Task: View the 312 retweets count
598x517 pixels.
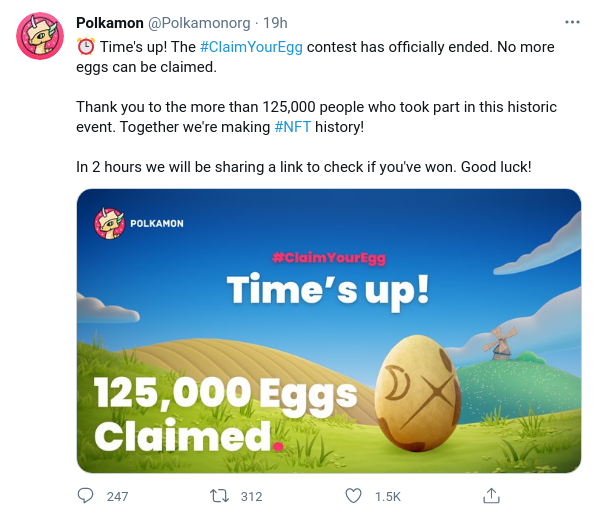Action: (252, 496)
